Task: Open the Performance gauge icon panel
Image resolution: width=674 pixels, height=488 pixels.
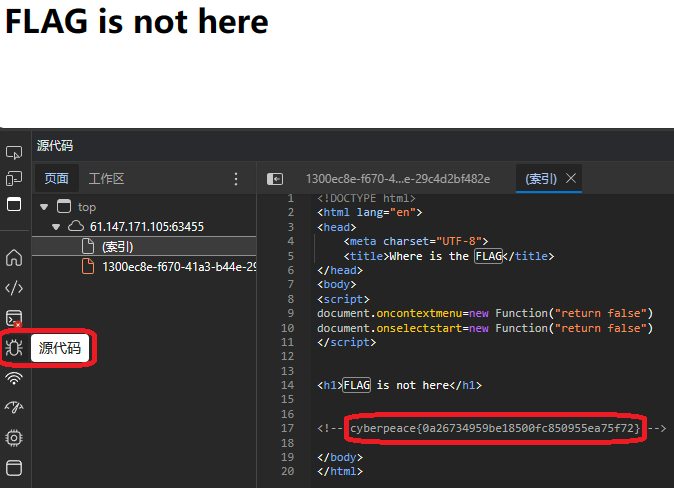Action: 14,407
